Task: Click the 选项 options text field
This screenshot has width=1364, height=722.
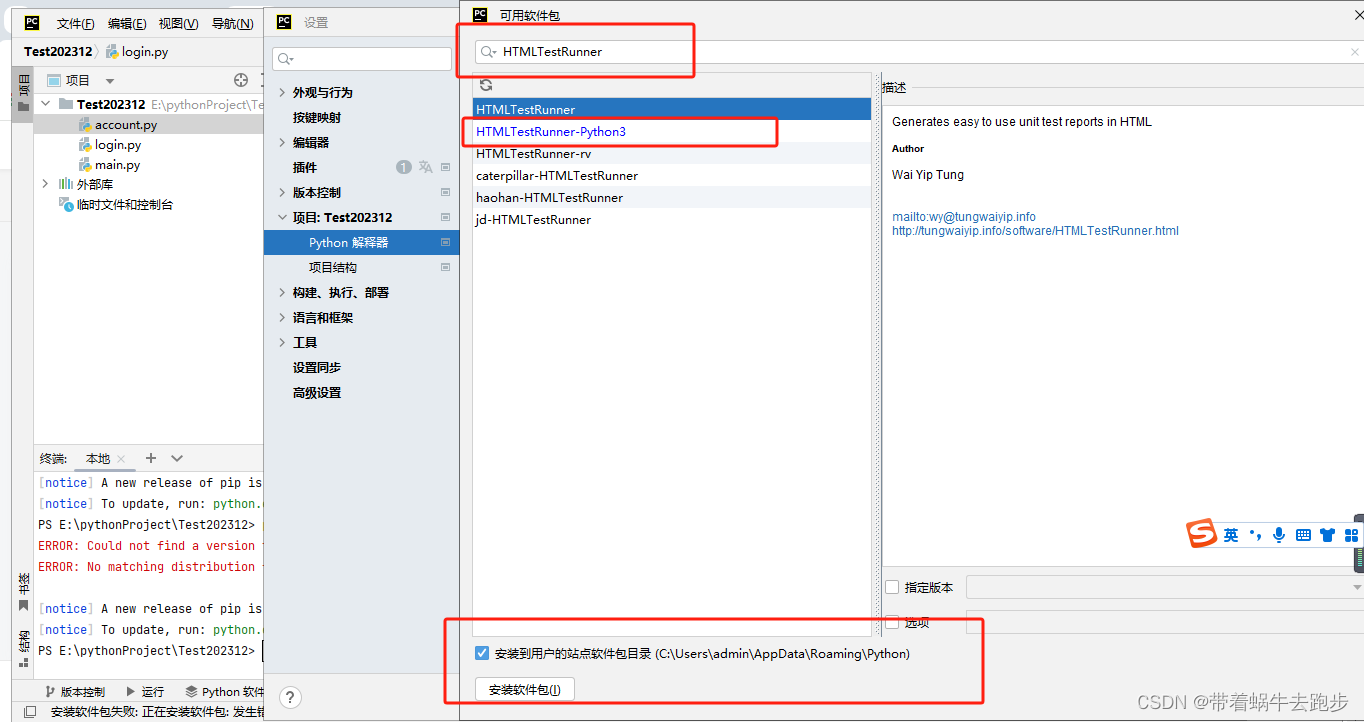Action: point(1165,622)
